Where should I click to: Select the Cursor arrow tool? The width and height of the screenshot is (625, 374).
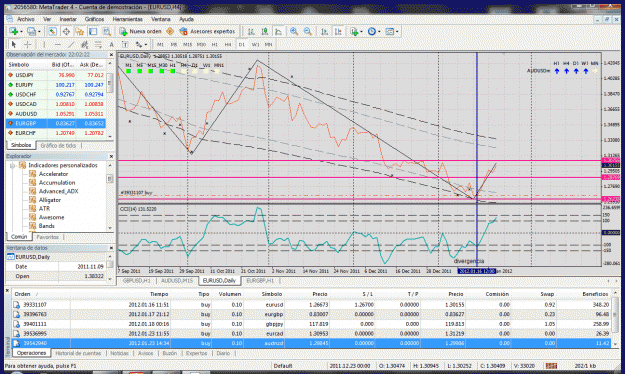[x=14, y=44]
